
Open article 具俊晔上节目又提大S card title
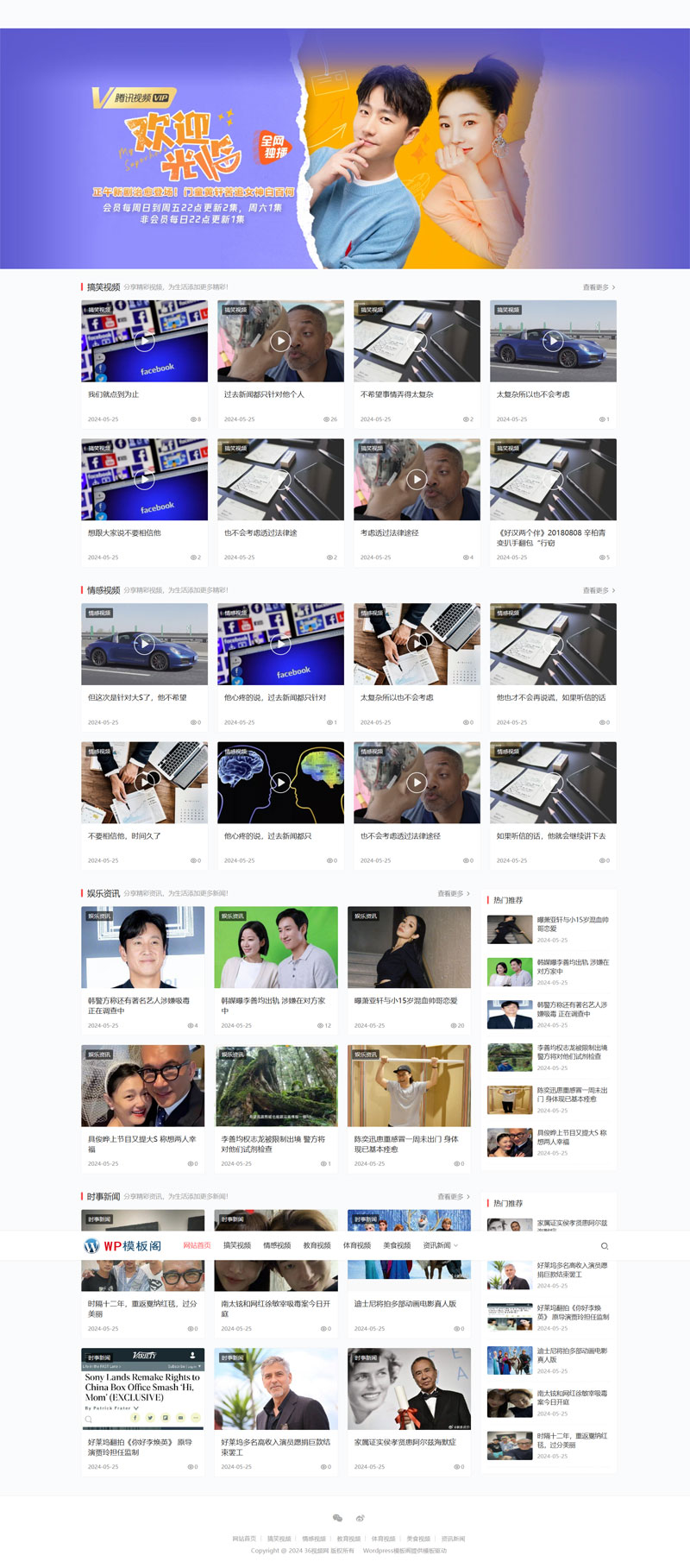[x=142, y=1143]
